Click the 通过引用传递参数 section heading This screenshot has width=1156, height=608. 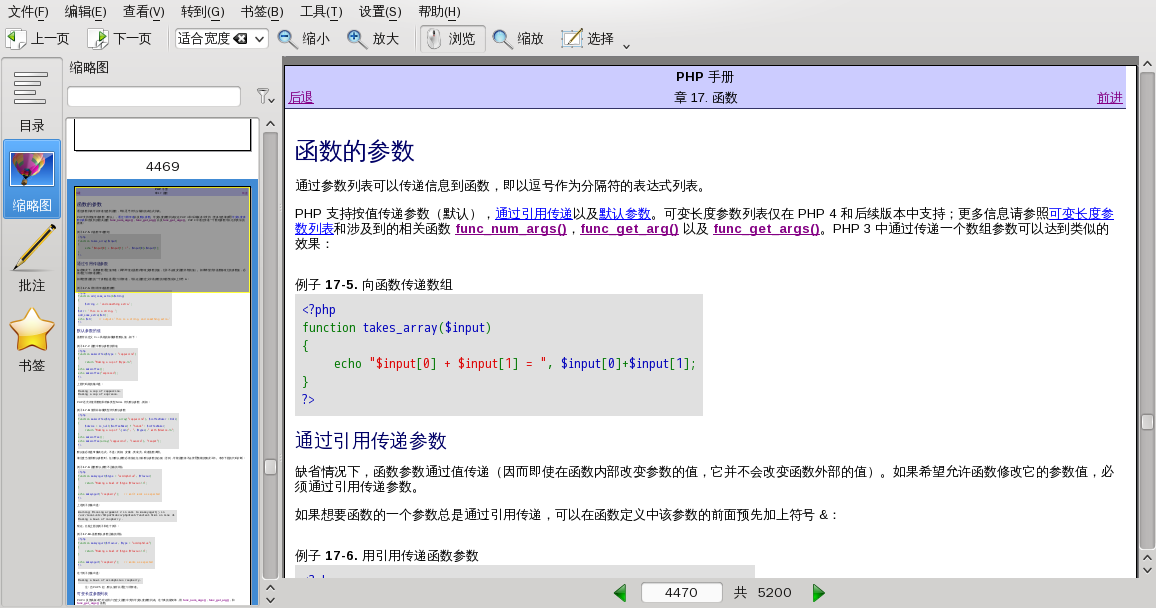[371, 441]
